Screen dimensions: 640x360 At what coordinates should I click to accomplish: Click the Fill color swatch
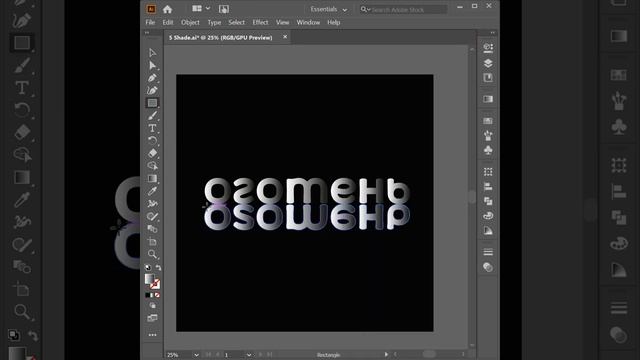point(149,279)
